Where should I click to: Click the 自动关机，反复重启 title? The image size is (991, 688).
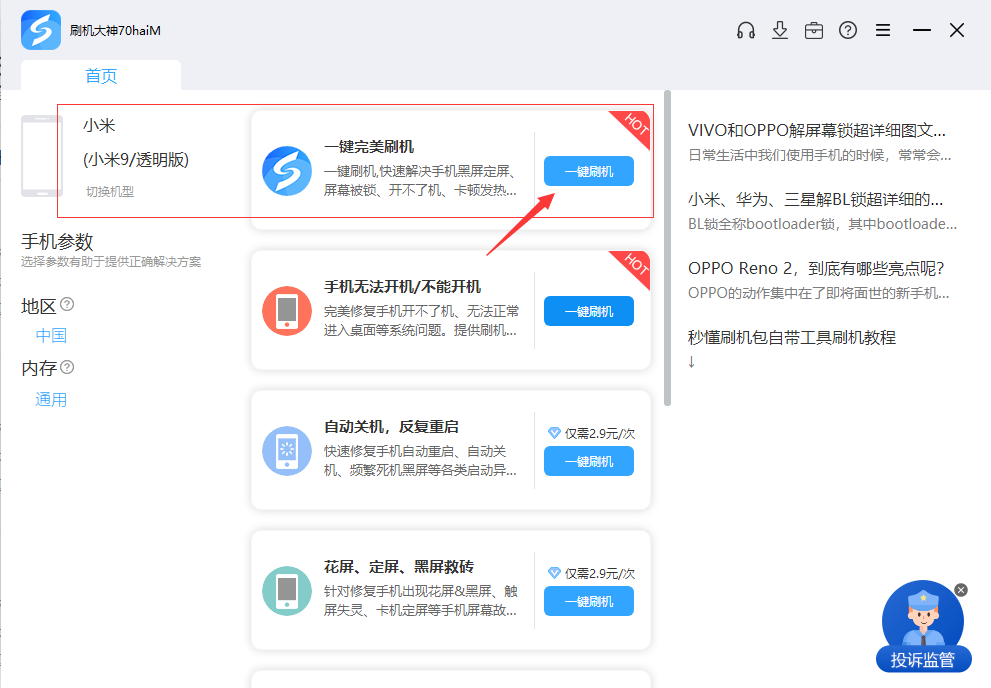391,427
